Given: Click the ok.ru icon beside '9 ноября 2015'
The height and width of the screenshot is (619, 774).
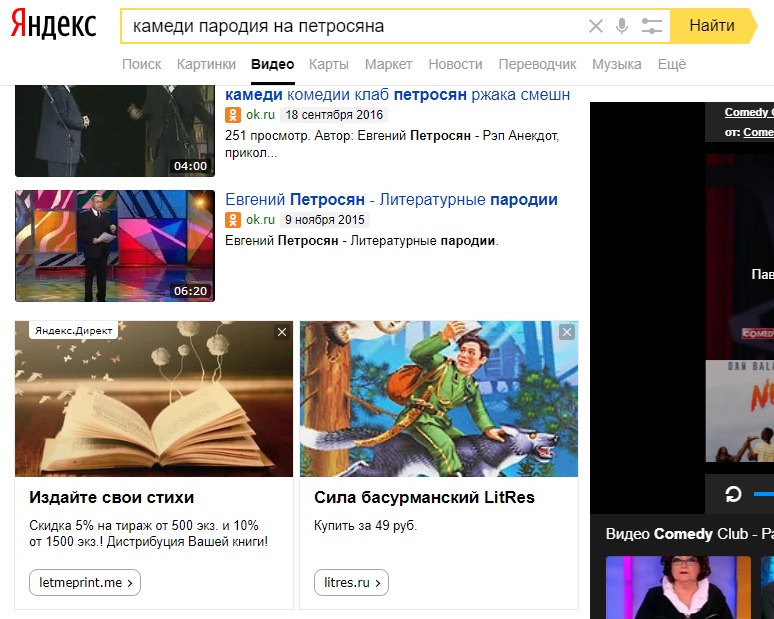Looking at the screenshot, I should click(233, 220).
